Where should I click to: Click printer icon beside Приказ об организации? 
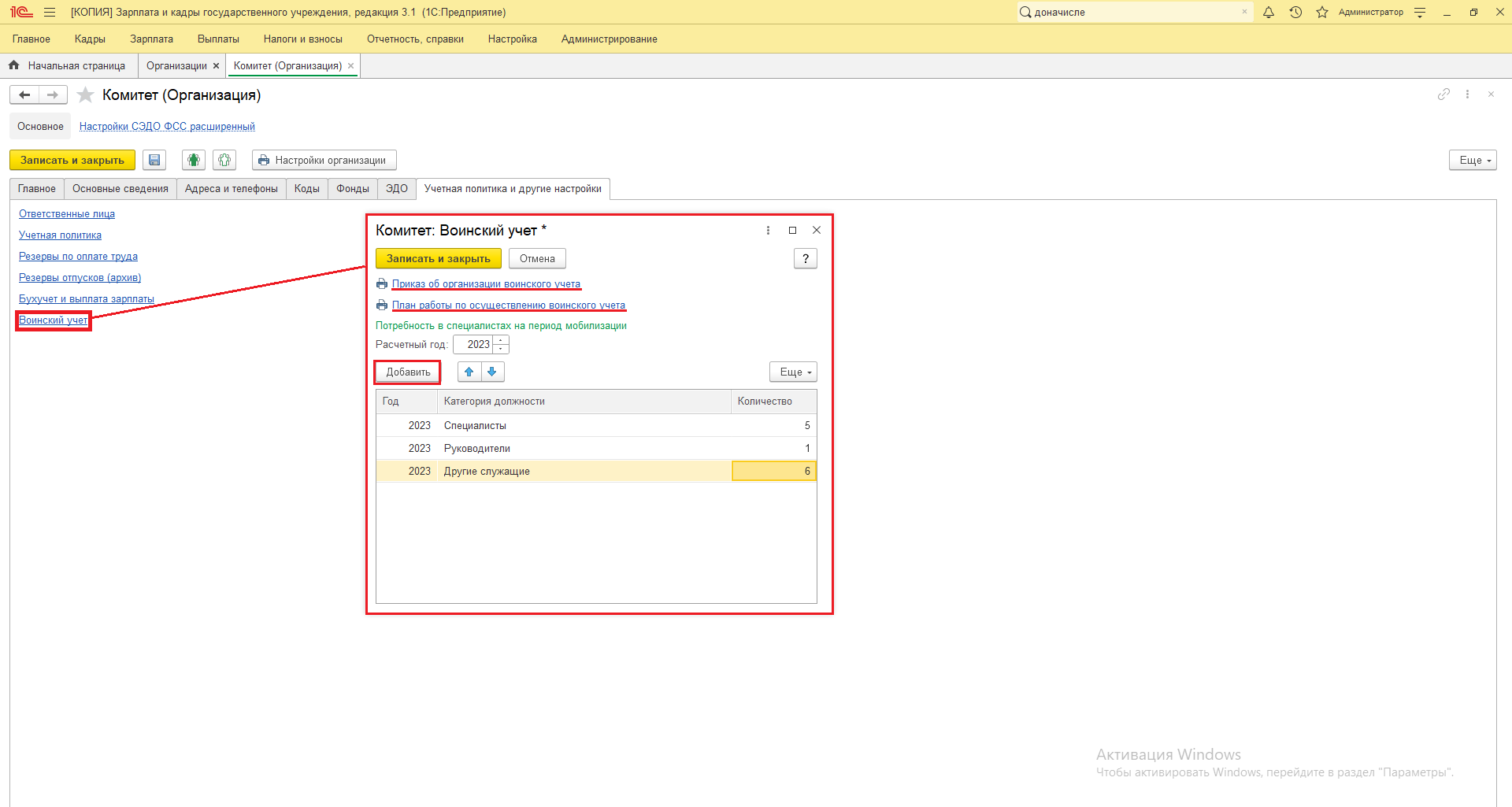pyautogui.click(x=382, y=284)
